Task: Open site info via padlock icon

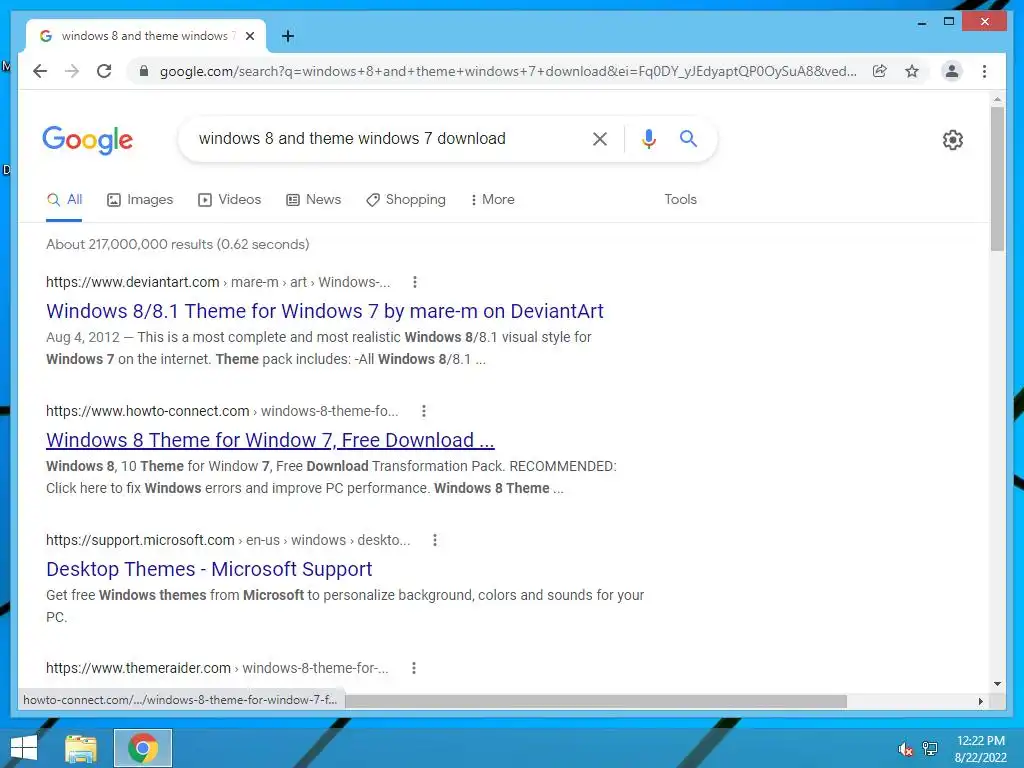Action: tap(144, 71)
